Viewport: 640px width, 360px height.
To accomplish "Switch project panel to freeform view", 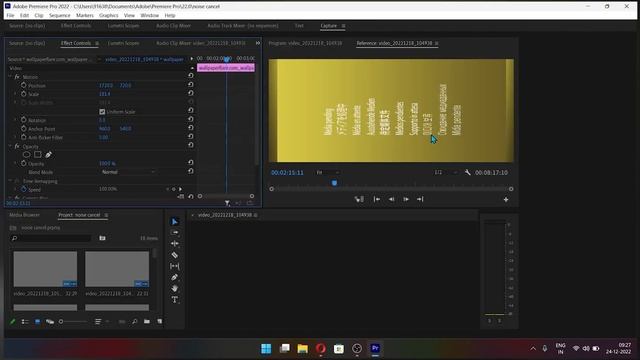I will [50, 322].
